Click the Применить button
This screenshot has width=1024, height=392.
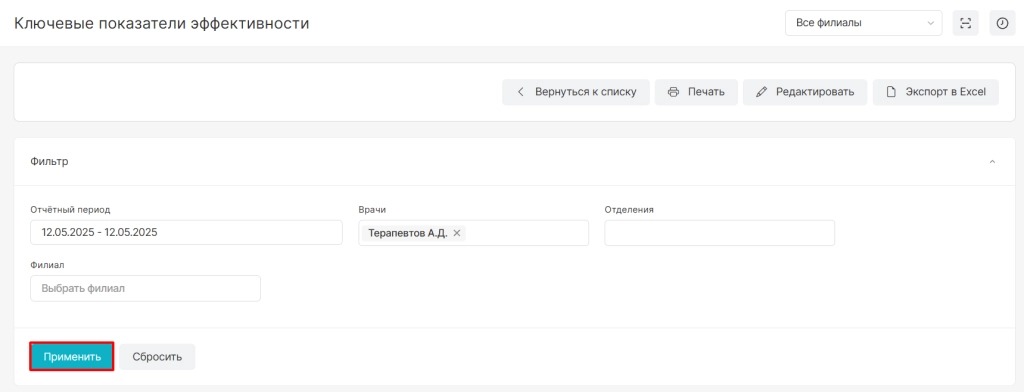click(x=72, y=357)
